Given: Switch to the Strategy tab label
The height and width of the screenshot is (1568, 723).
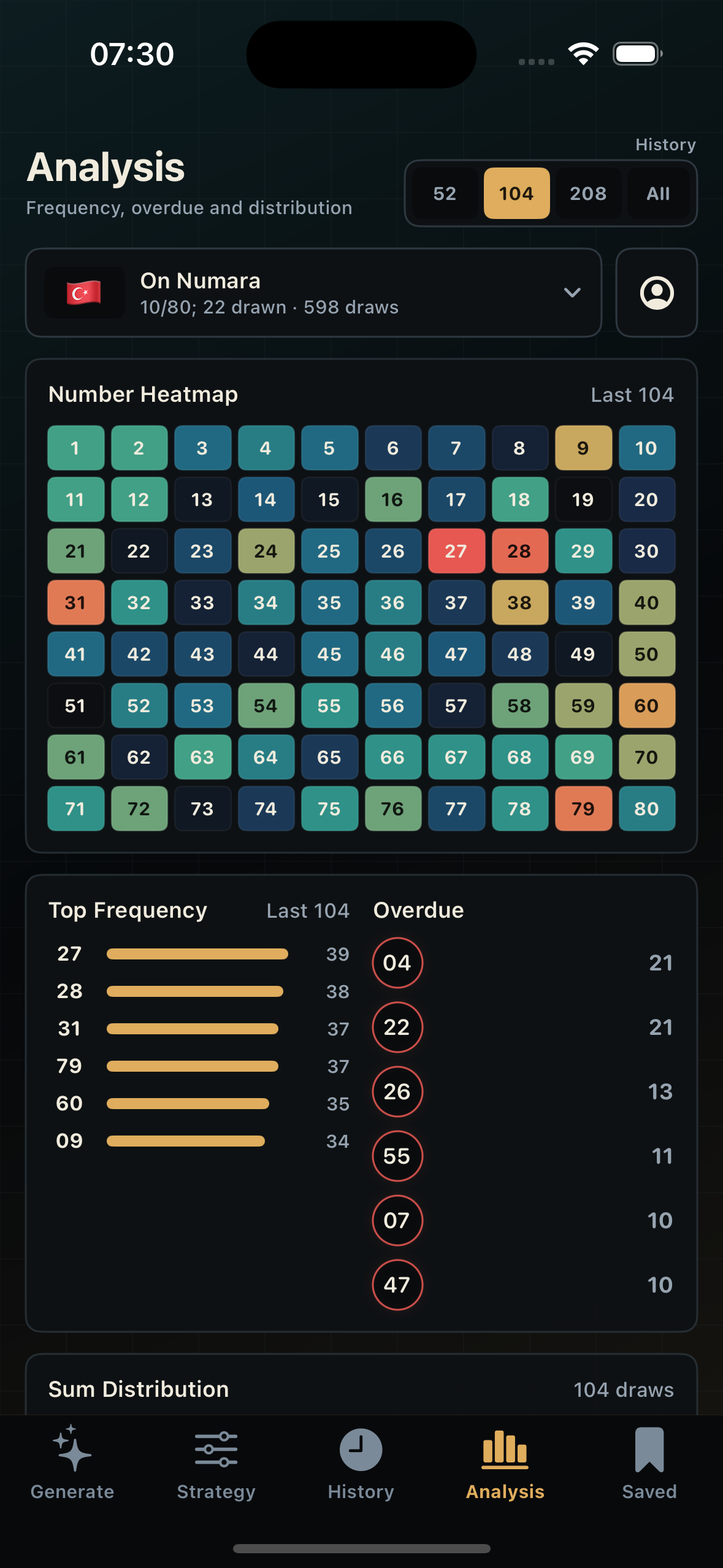Looking at the screenshot, I should click(216, 1491).
